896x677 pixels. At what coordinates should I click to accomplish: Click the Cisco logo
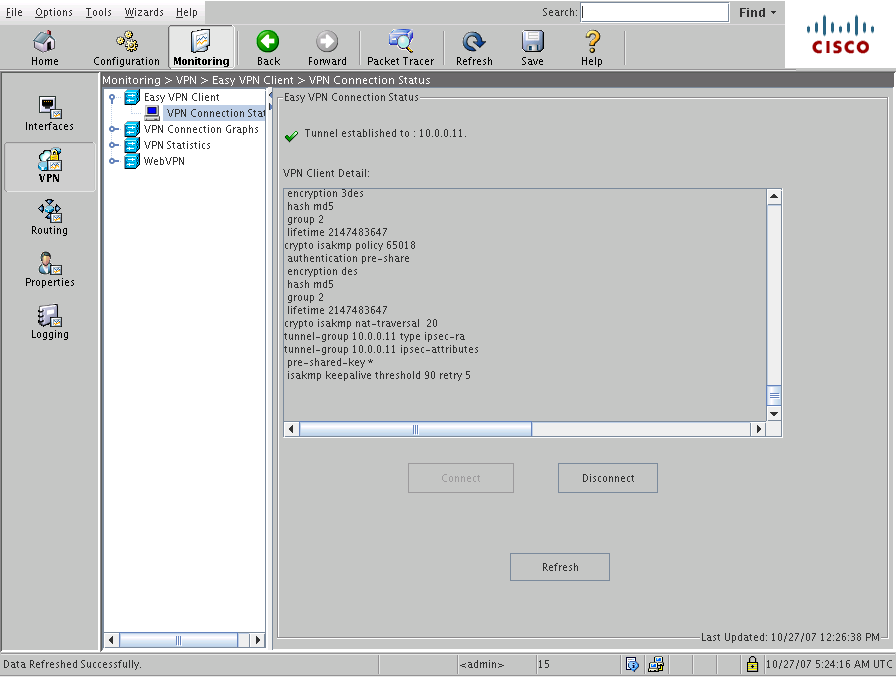pos(840,35)
